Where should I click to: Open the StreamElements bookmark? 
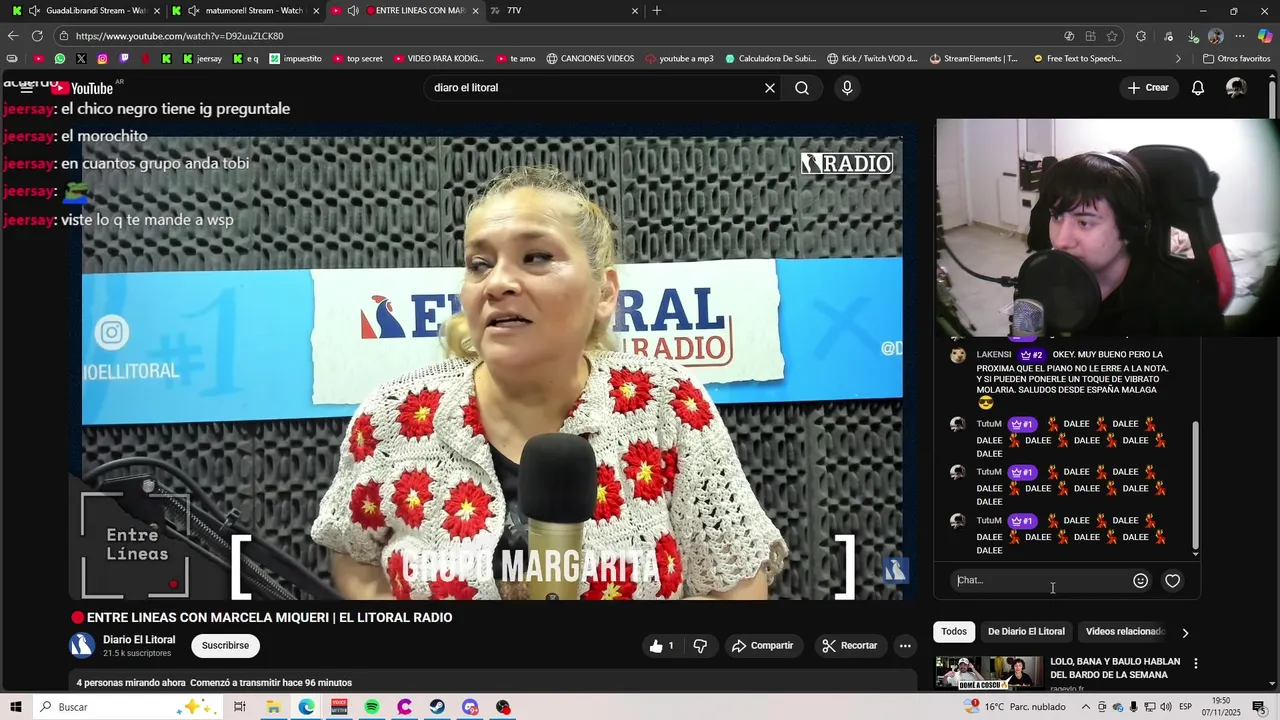tap(974, 59)
